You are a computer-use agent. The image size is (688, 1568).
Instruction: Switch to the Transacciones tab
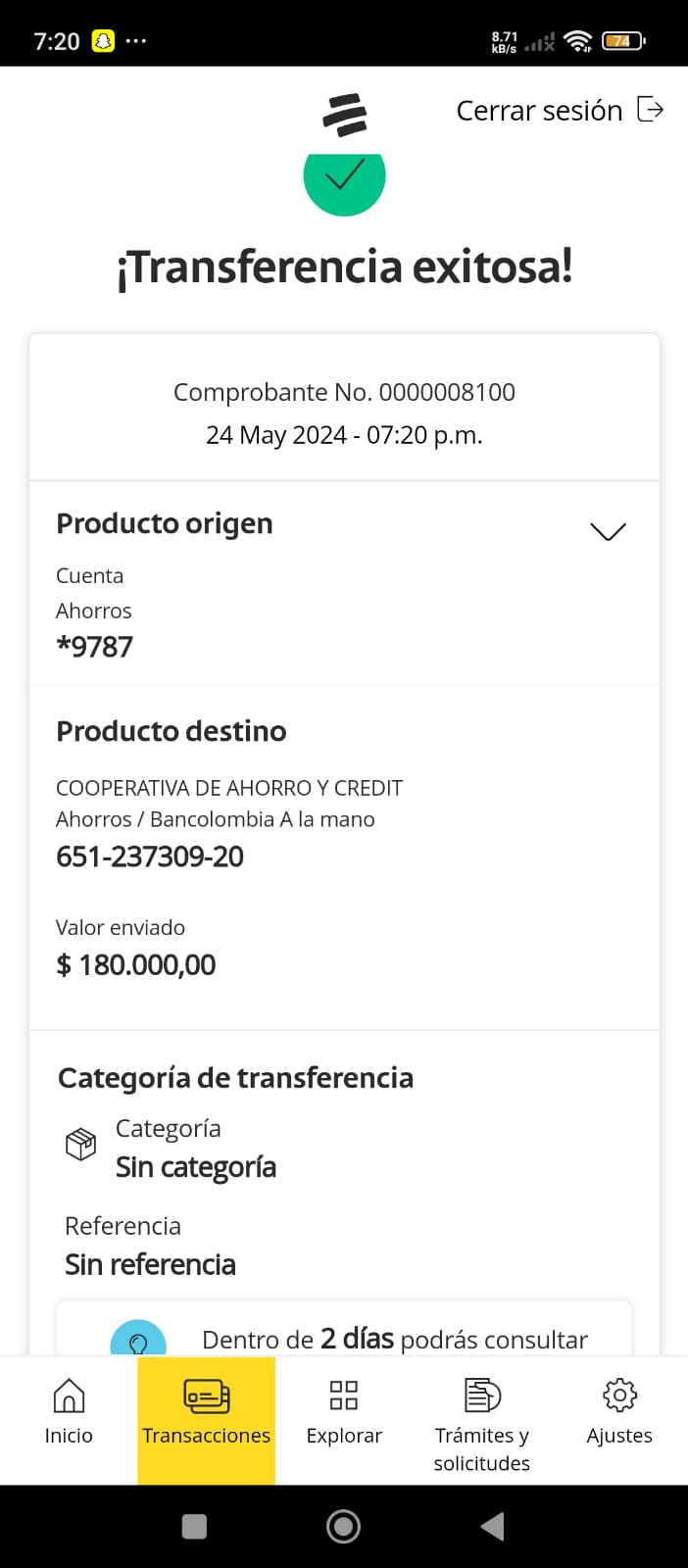(x=206, y=1412)
